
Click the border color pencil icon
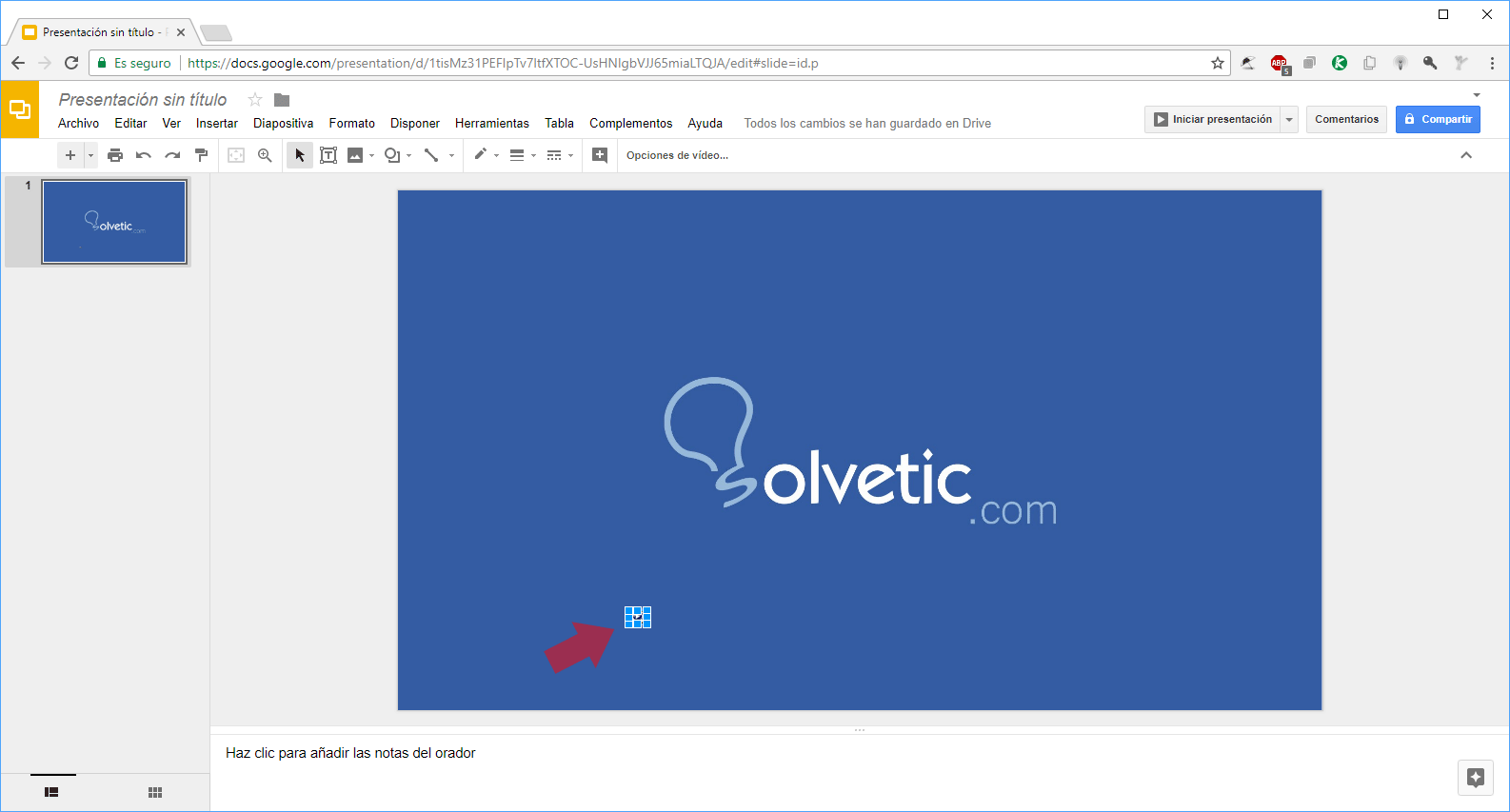(x=481, y=154)
